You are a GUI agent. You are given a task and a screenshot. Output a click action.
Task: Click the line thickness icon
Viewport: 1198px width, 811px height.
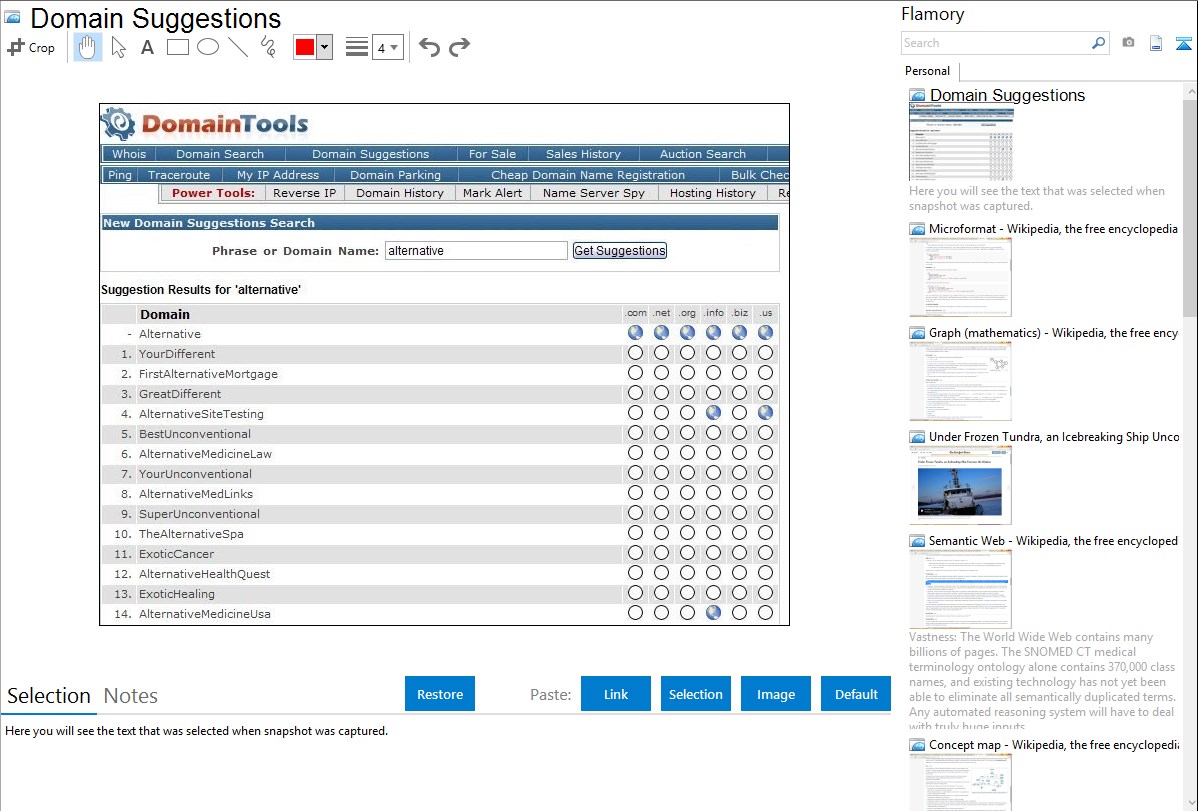356,47
